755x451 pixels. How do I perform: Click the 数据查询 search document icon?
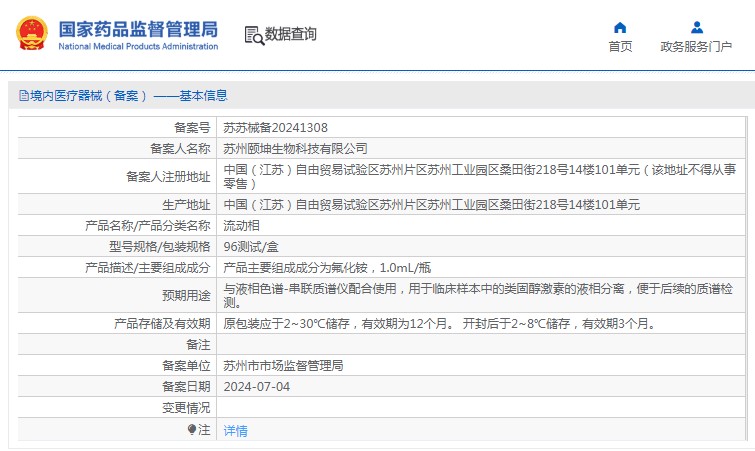coord(254,35)
